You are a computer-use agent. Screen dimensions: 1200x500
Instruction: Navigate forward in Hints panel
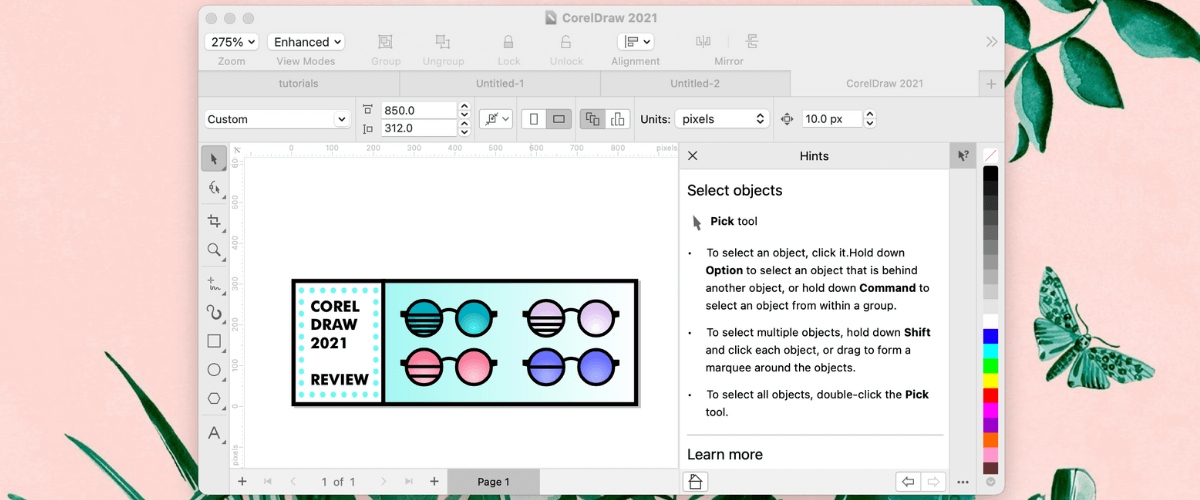pyautogui.click(x=933, y=482)
